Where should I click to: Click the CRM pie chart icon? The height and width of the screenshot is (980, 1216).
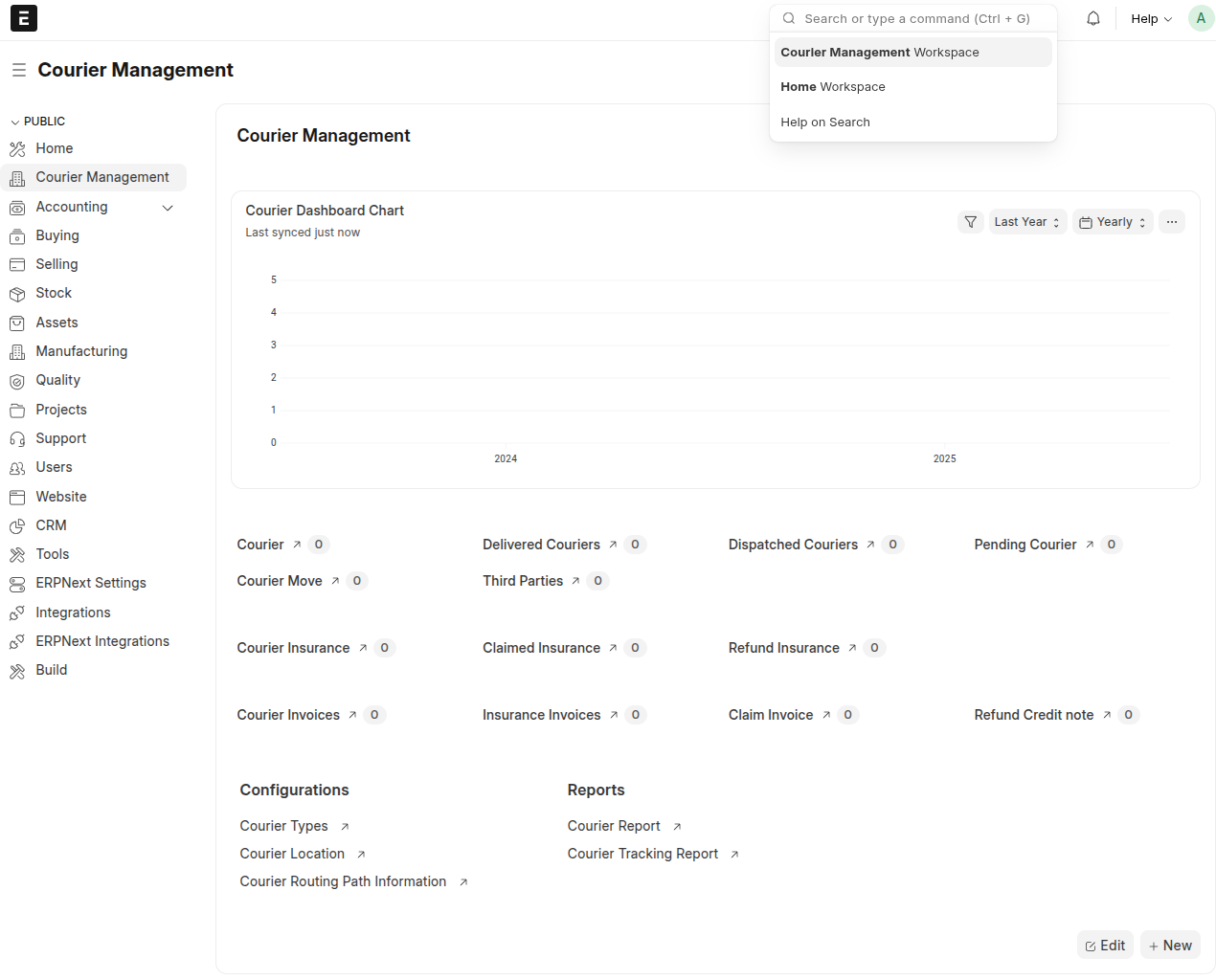(x=17, y=526)
